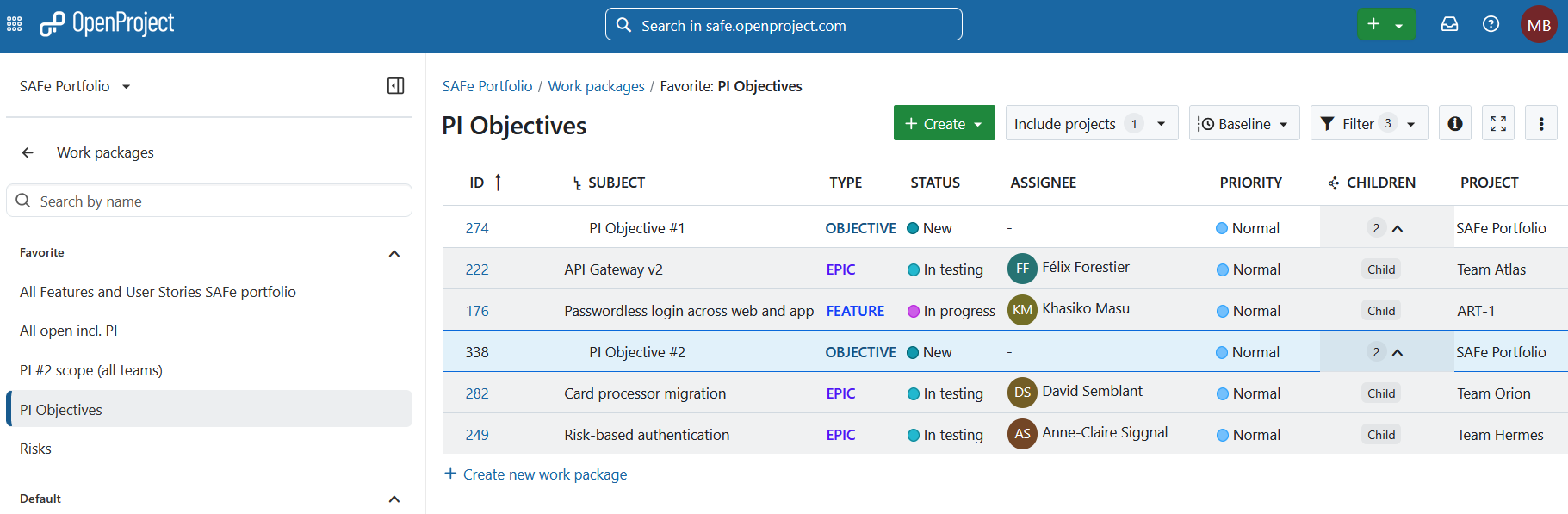1568x514 pixels.
Task: Open the notification center inbox icon
Action: 1450,24
